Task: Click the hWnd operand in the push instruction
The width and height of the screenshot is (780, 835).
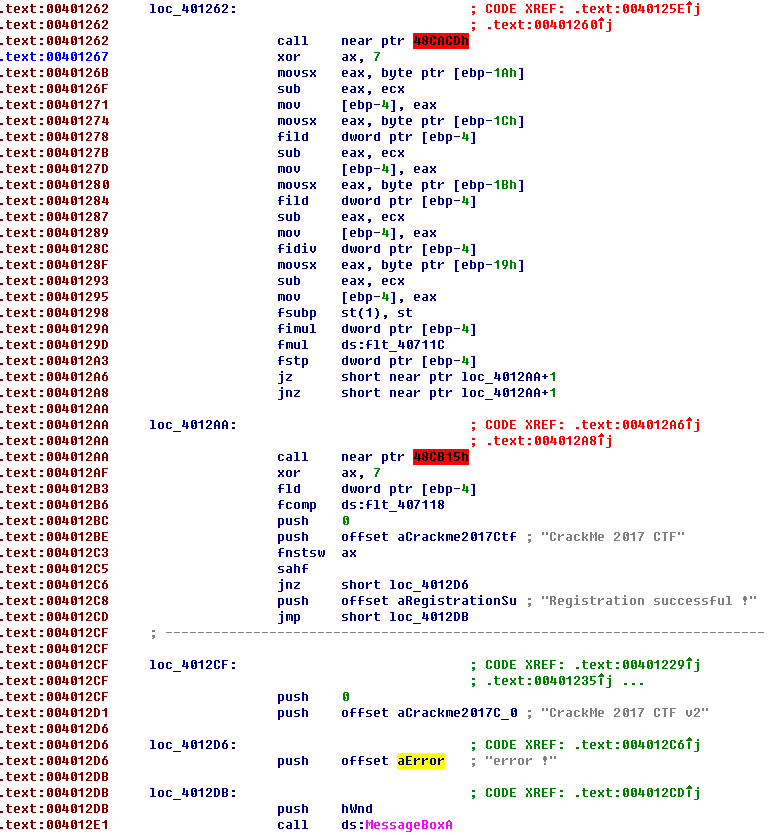Action: click(357, 809)
